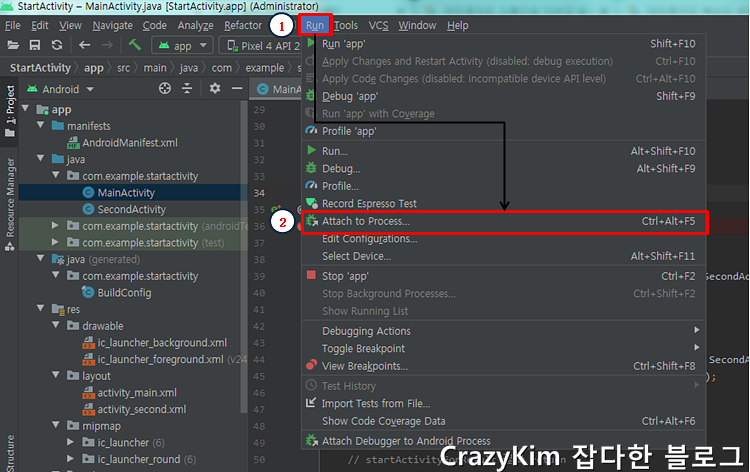Select Show Code Coverage Data

pos(504,421)
